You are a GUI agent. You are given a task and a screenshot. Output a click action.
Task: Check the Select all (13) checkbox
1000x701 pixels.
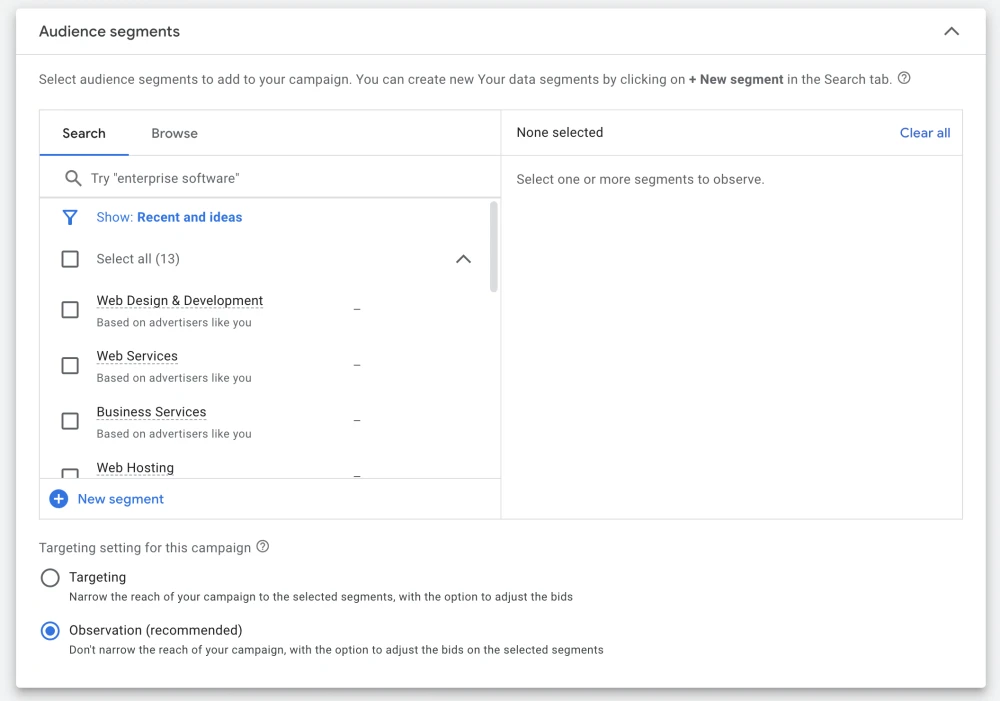70,259
